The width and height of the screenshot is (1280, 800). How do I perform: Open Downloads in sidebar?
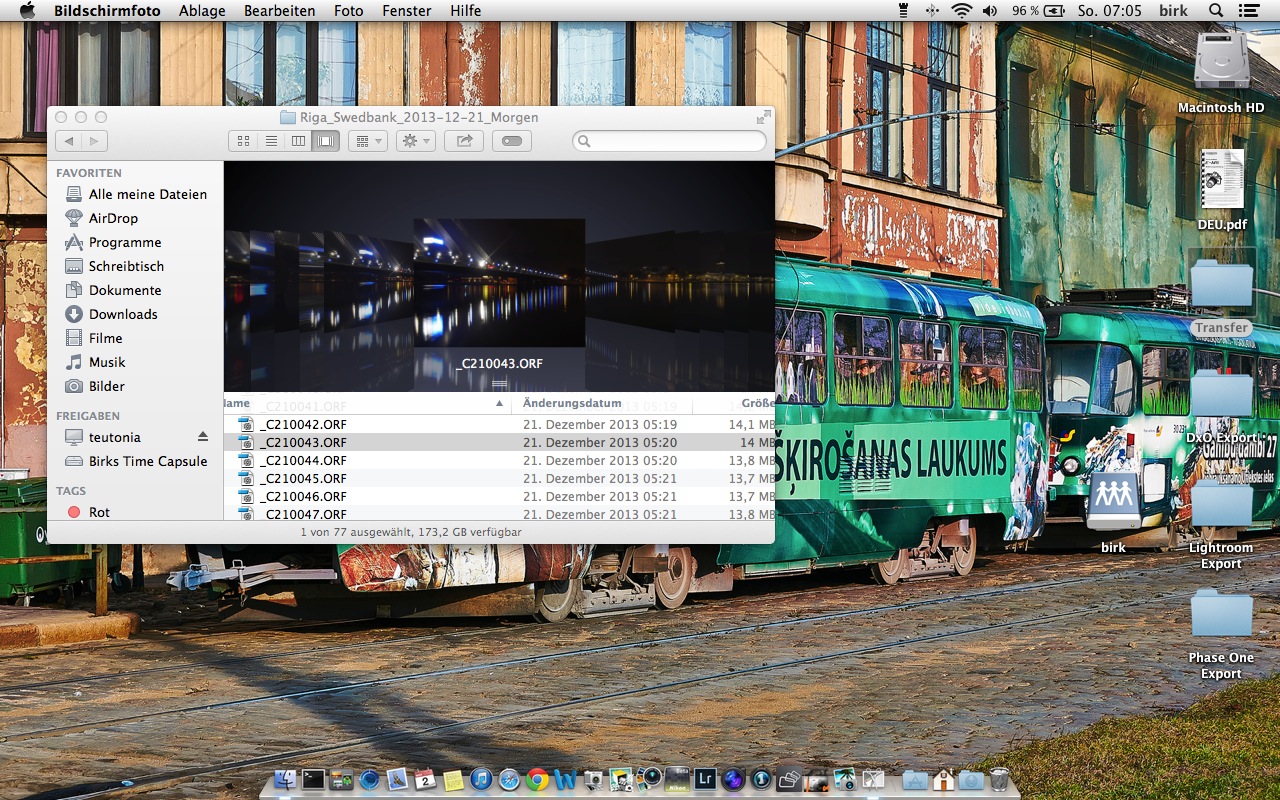point(111,314)
